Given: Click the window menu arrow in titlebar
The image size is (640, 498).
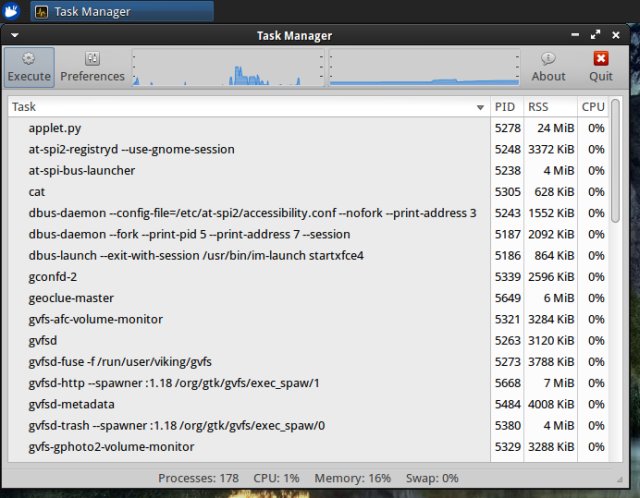Looking at the screenshot, I should pyautogui.click(x=15, y=35).
